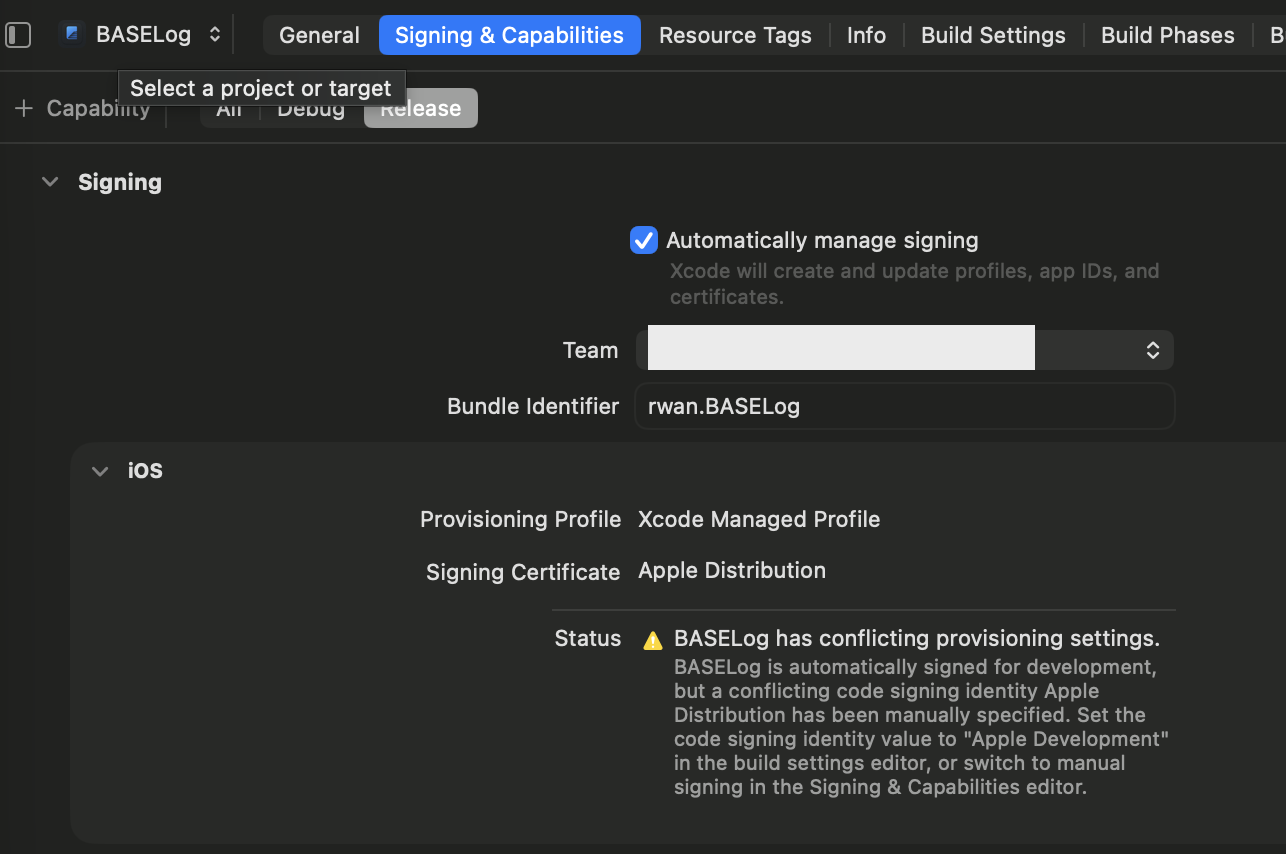This screenshot has width=1286, height=854.
Task: Select the Debug configuration filter
Action: pos(310,110)
